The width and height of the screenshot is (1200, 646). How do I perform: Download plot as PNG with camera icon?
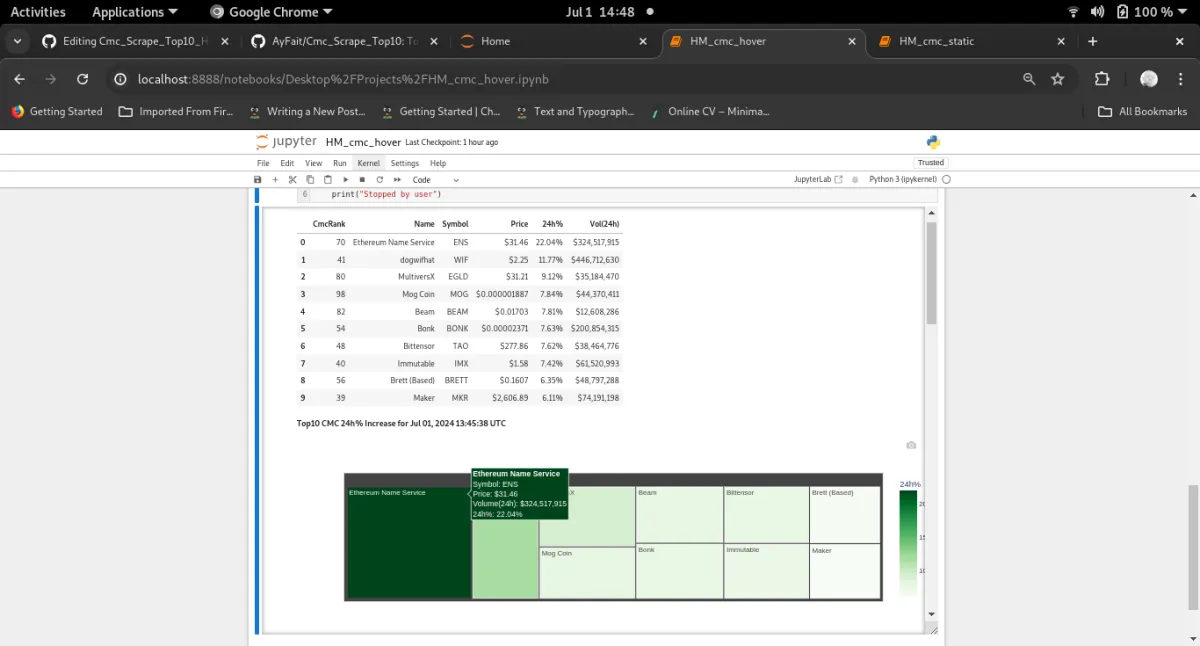(911, 445)
